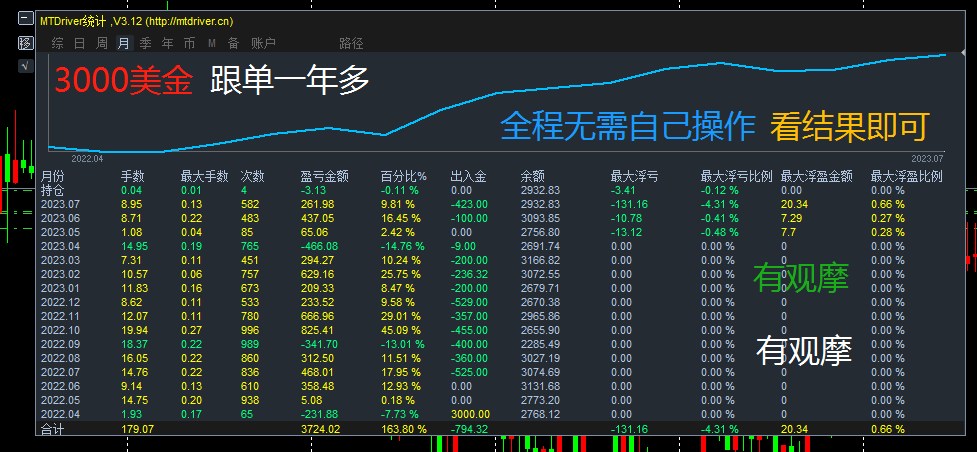Click the 移 move panel icon
This screenshot has height=452, width=977.
(26, 43)
